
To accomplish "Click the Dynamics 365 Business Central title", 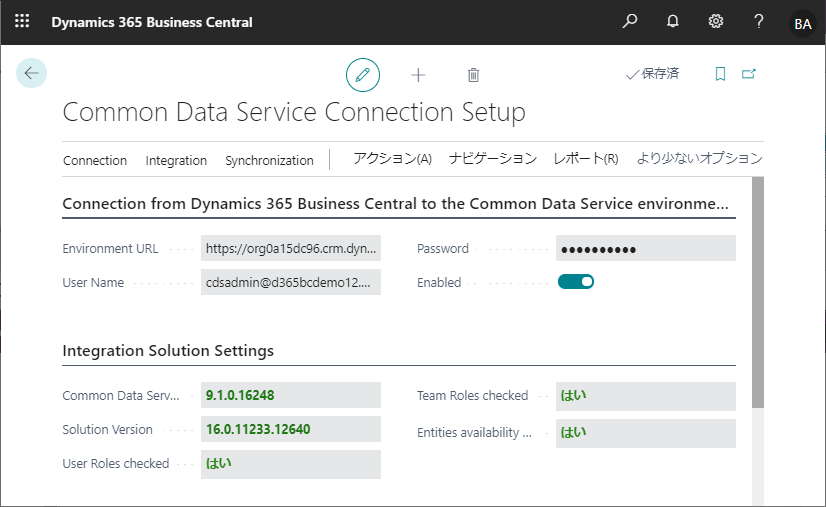I will [x=152, y=22].
